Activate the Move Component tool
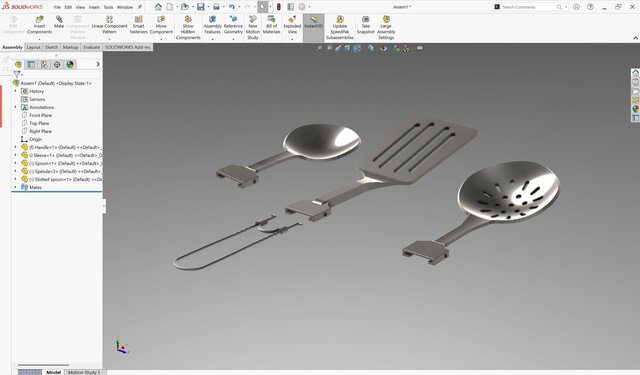 161,25
